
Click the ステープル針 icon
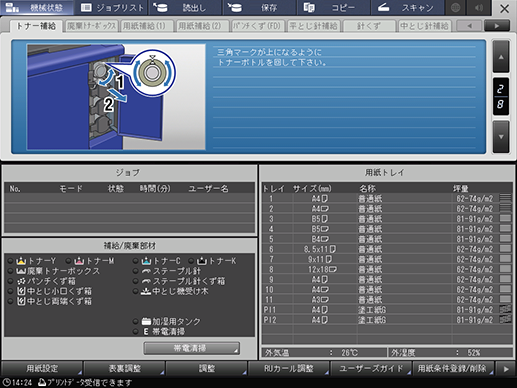point(146,271)
